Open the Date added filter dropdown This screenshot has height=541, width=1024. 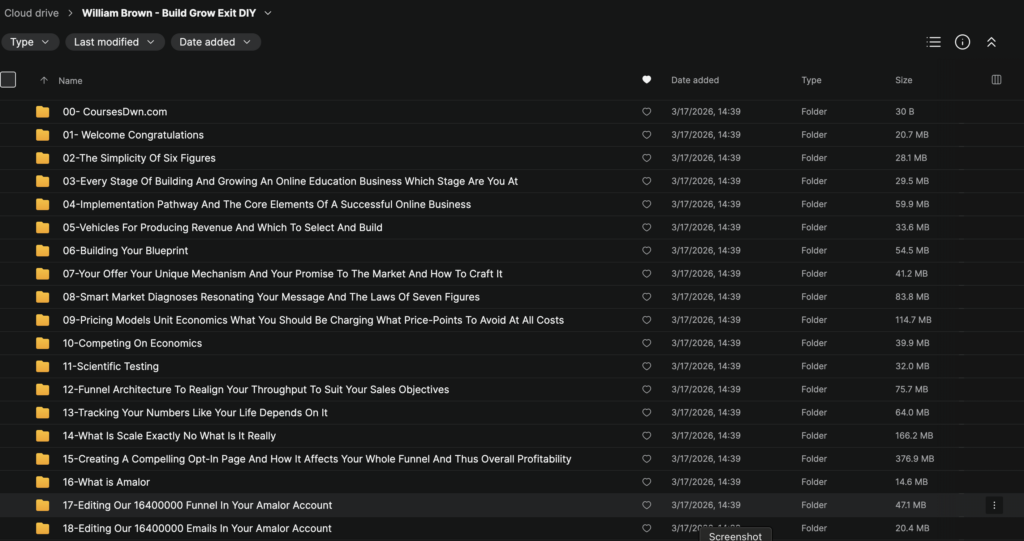215,42
